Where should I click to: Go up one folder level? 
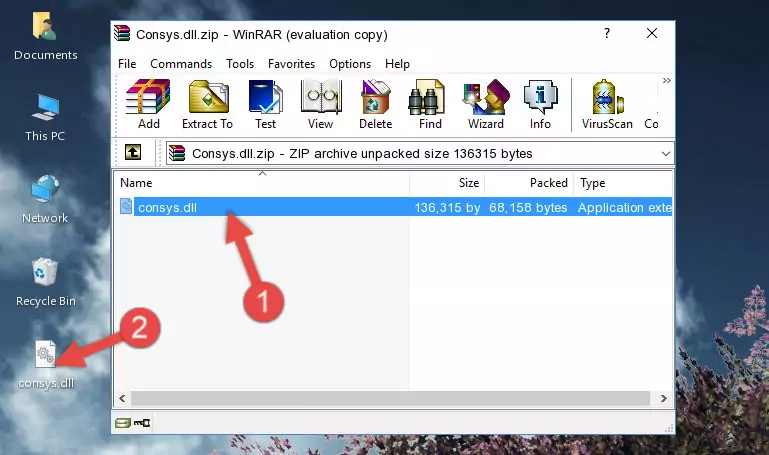coord(133,152)
